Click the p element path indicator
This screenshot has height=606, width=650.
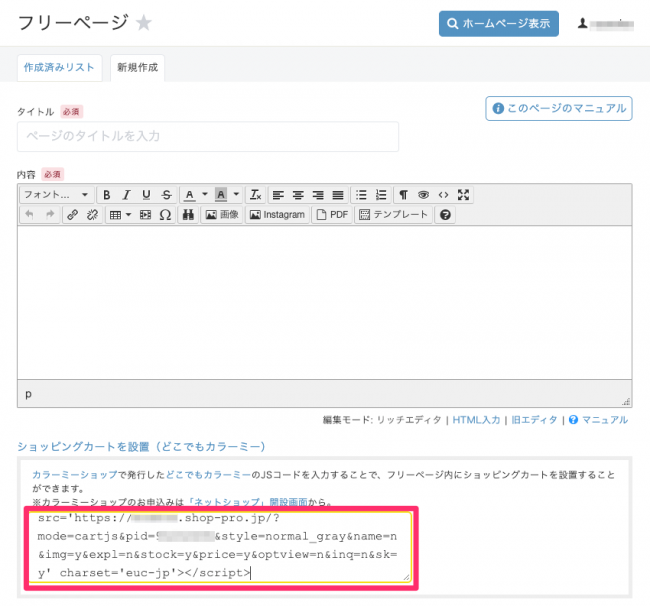pyautogui.click(x=28, y=394)
